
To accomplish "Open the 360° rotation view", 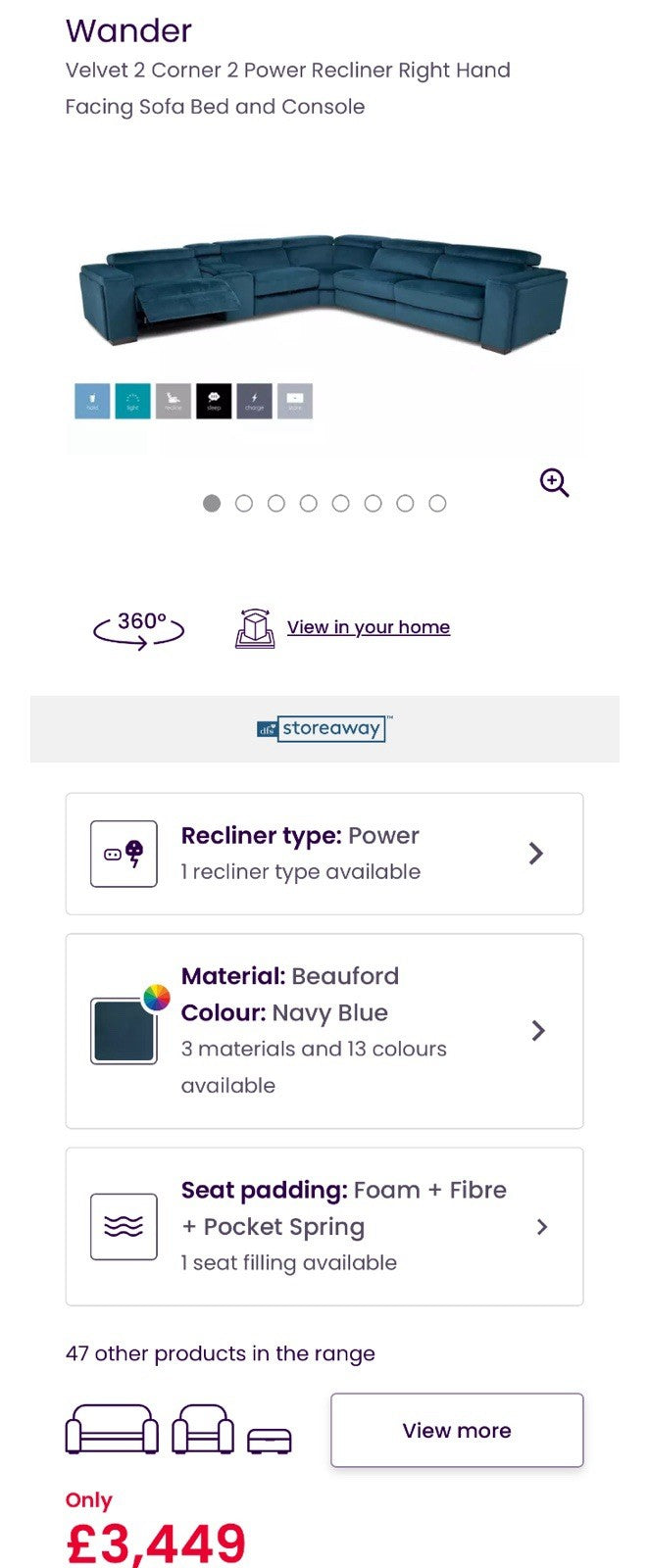I will coord(139,628).
